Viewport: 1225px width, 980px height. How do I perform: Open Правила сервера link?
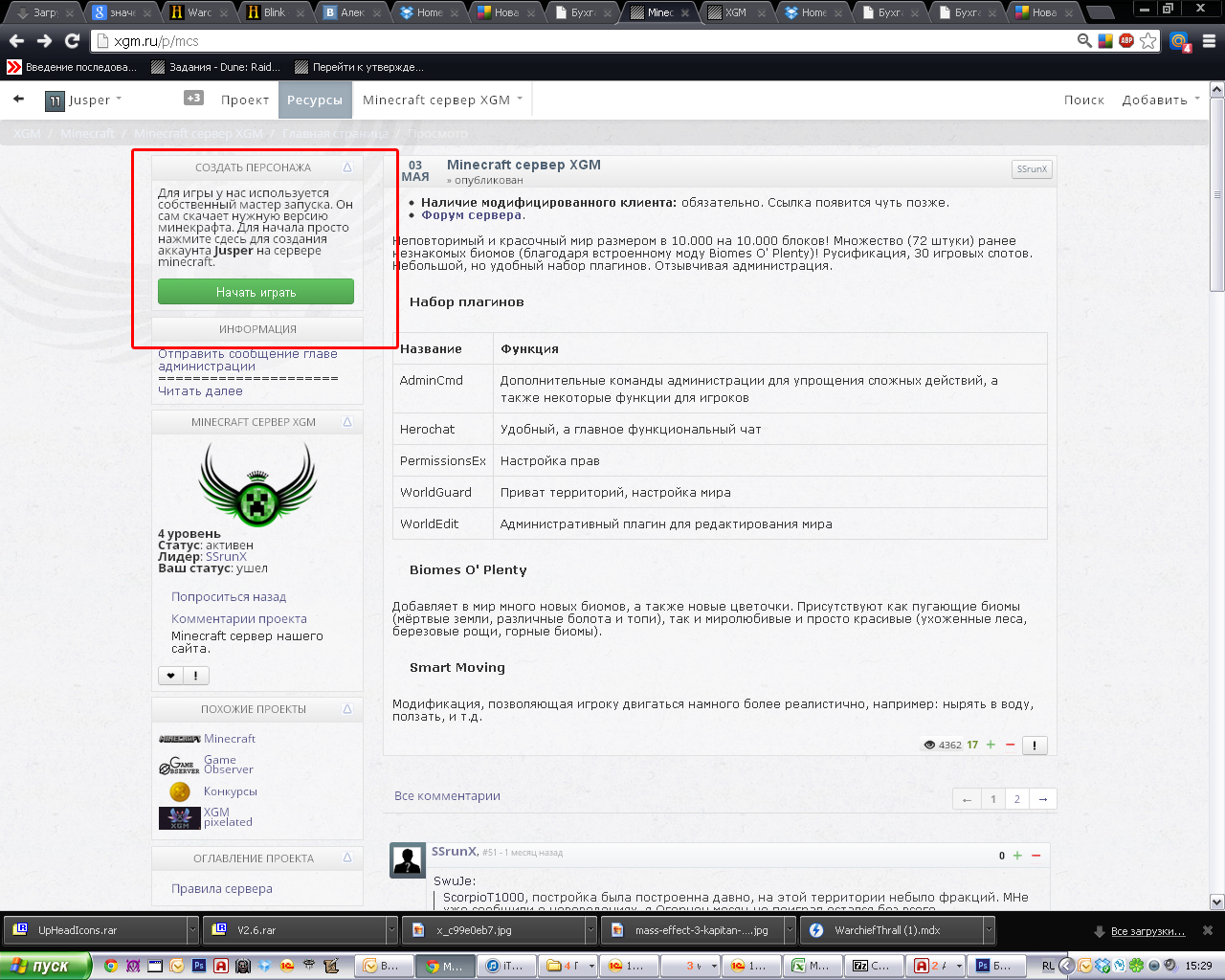[x=222, y=888]
